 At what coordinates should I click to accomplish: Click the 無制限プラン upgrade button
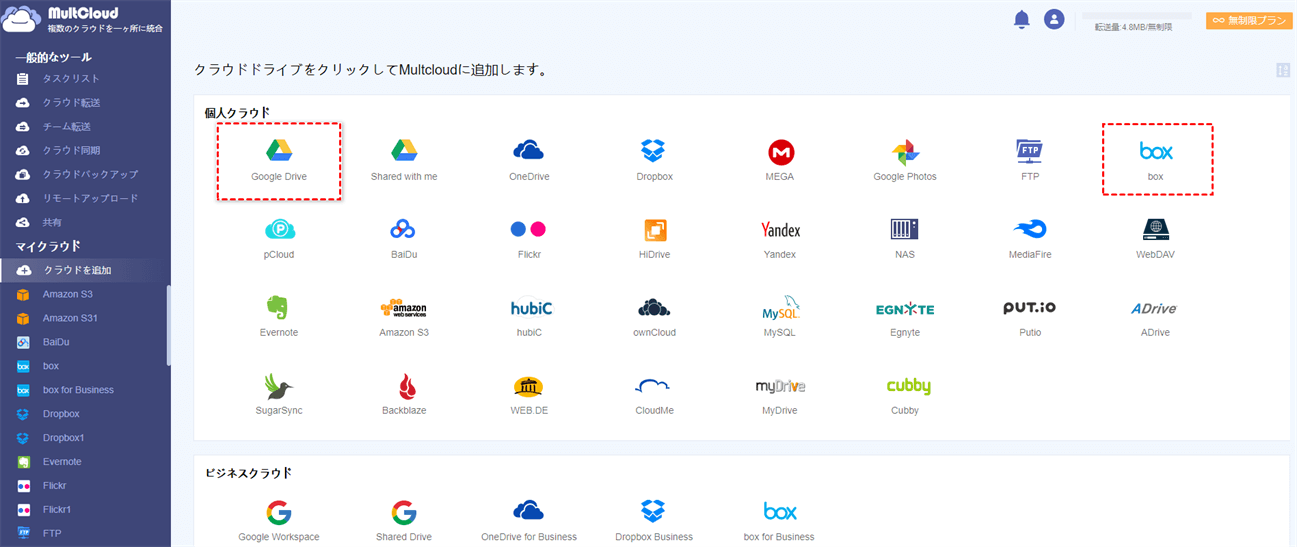(x=1249, y=20)
